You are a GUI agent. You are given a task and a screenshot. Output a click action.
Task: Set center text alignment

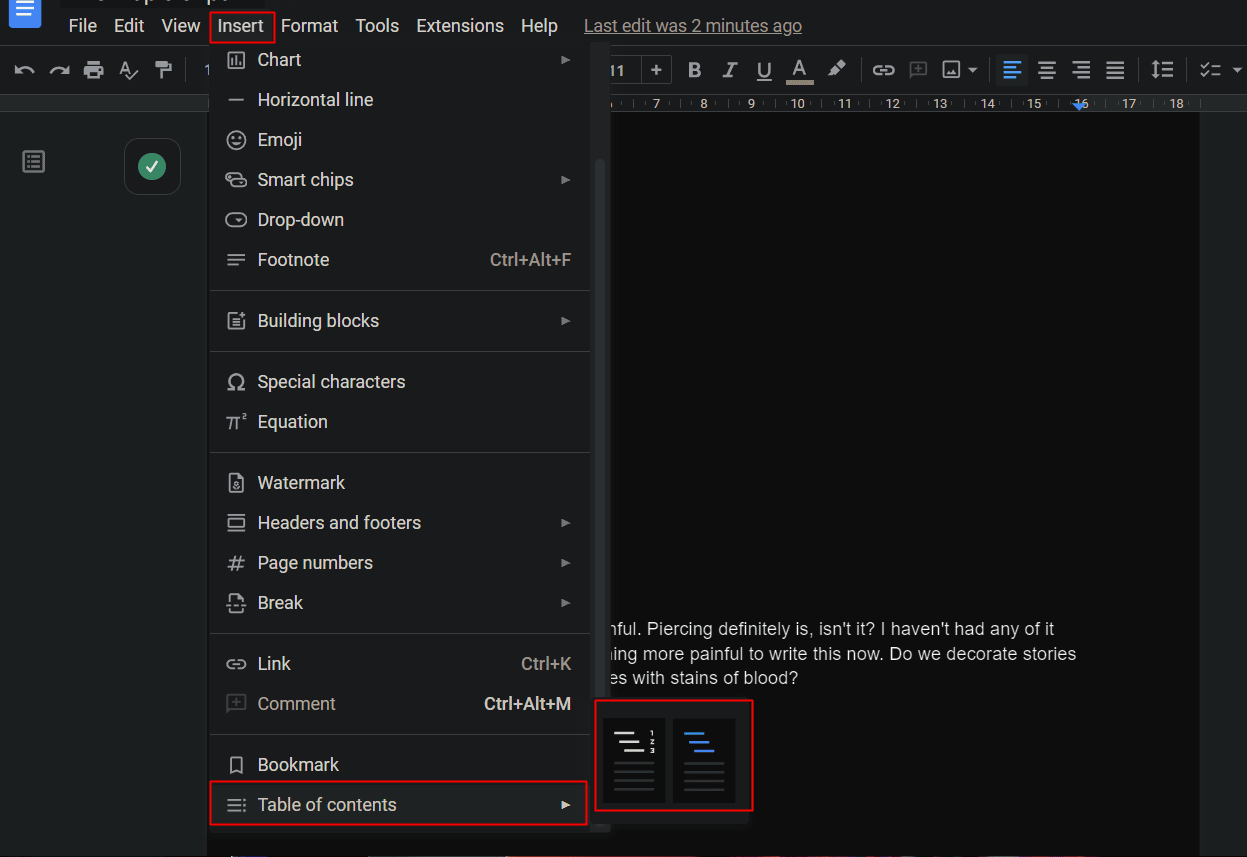click(1047, 70)
